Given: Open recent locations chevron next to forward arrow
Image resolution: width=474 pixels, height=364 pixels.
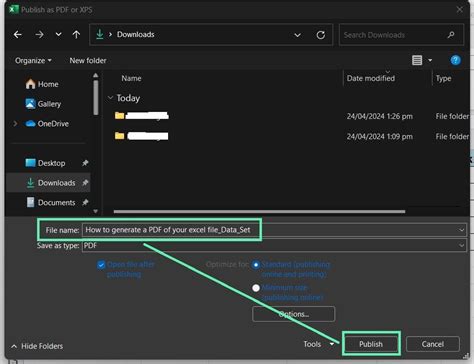Looking at the screenshot, I should click(x=58, y=34).
